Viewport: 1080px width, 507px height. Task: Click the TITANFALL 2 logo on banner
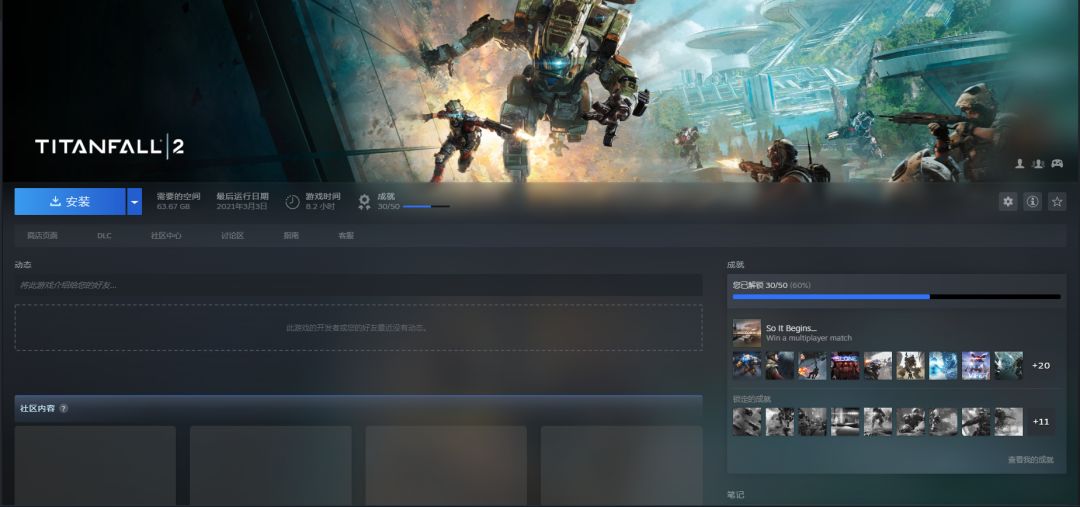[x=110, y=147]
